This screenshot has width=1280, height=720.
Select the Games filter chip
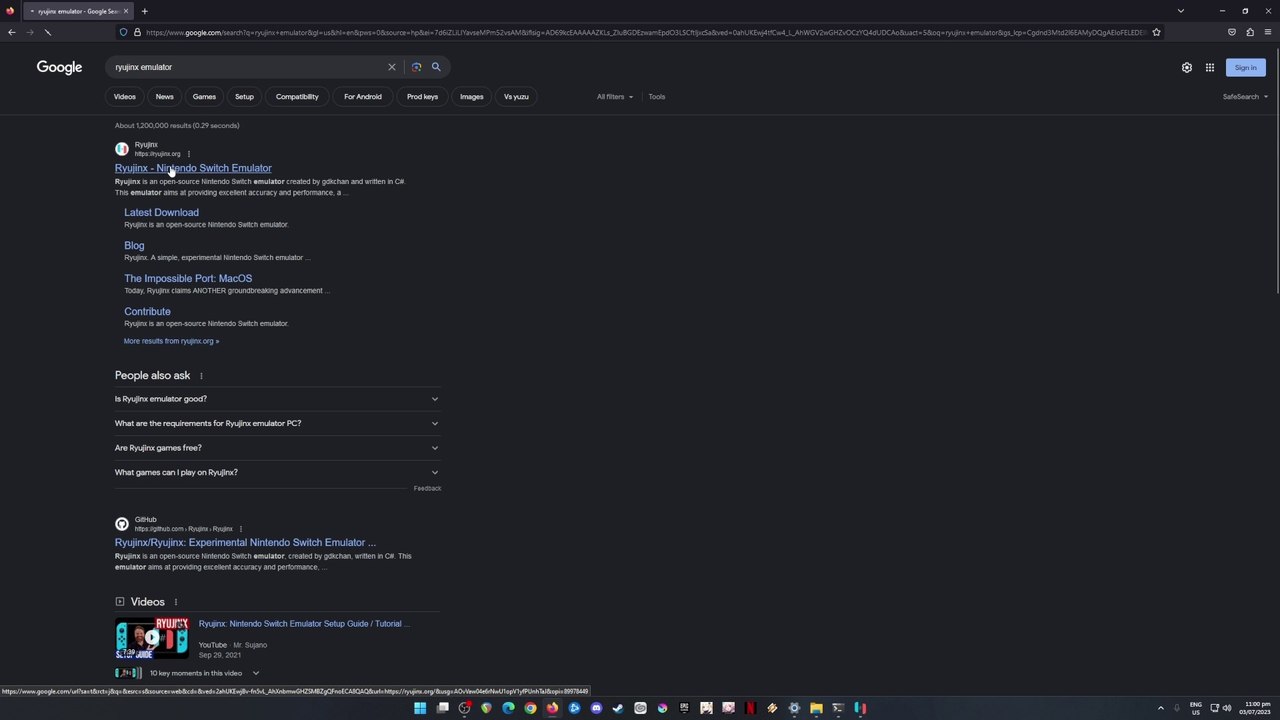204,97
